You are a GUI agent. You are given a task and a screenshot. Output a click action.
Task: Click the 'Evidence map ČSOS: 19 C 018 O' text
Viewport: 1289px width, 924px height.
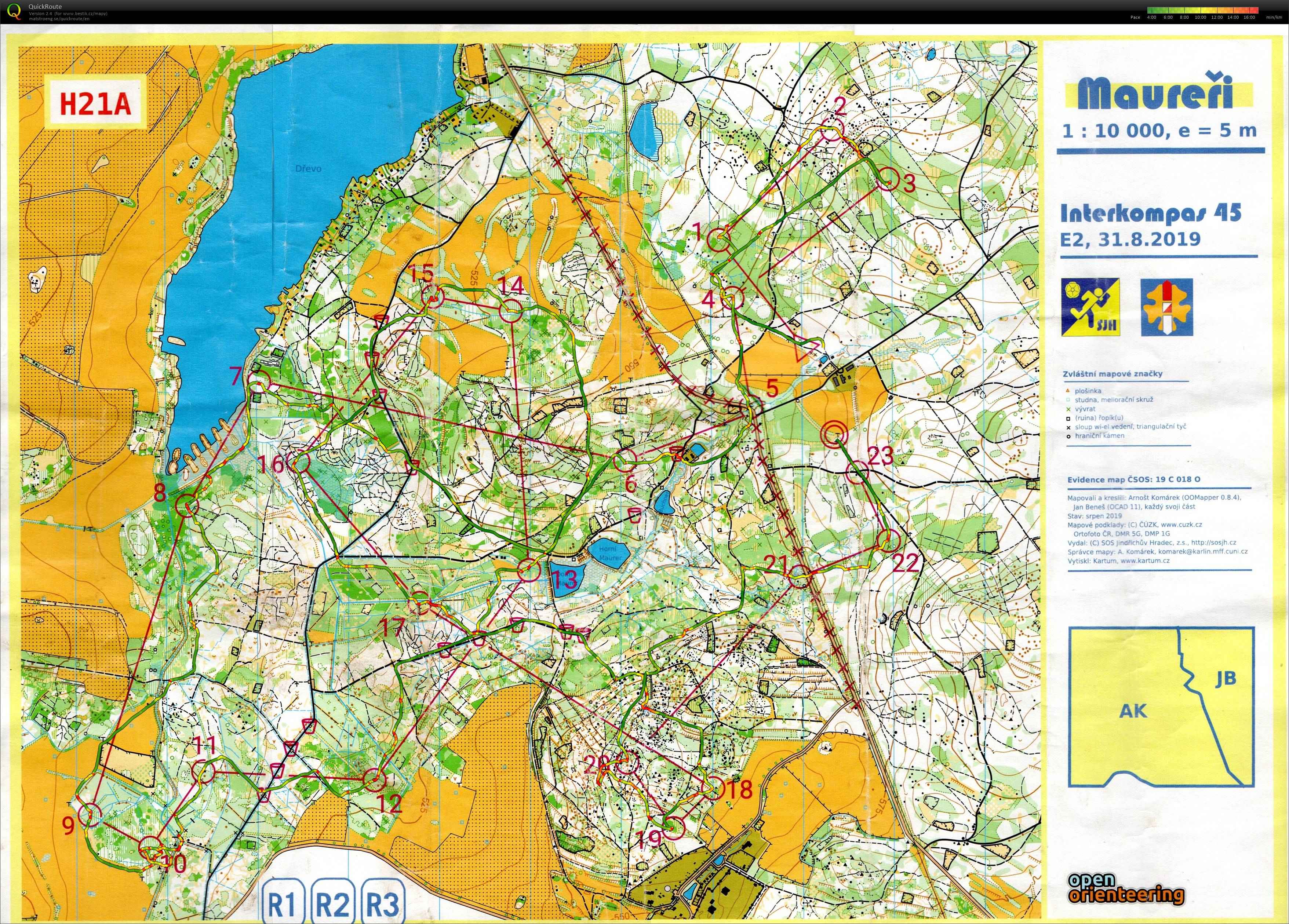(x=1133, y=480)
